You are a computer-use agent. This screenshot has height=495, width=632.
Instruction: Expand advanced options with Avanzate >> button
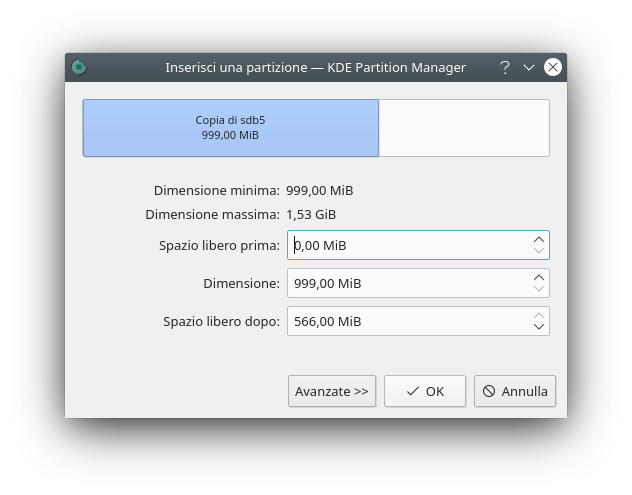coord(332,391)
